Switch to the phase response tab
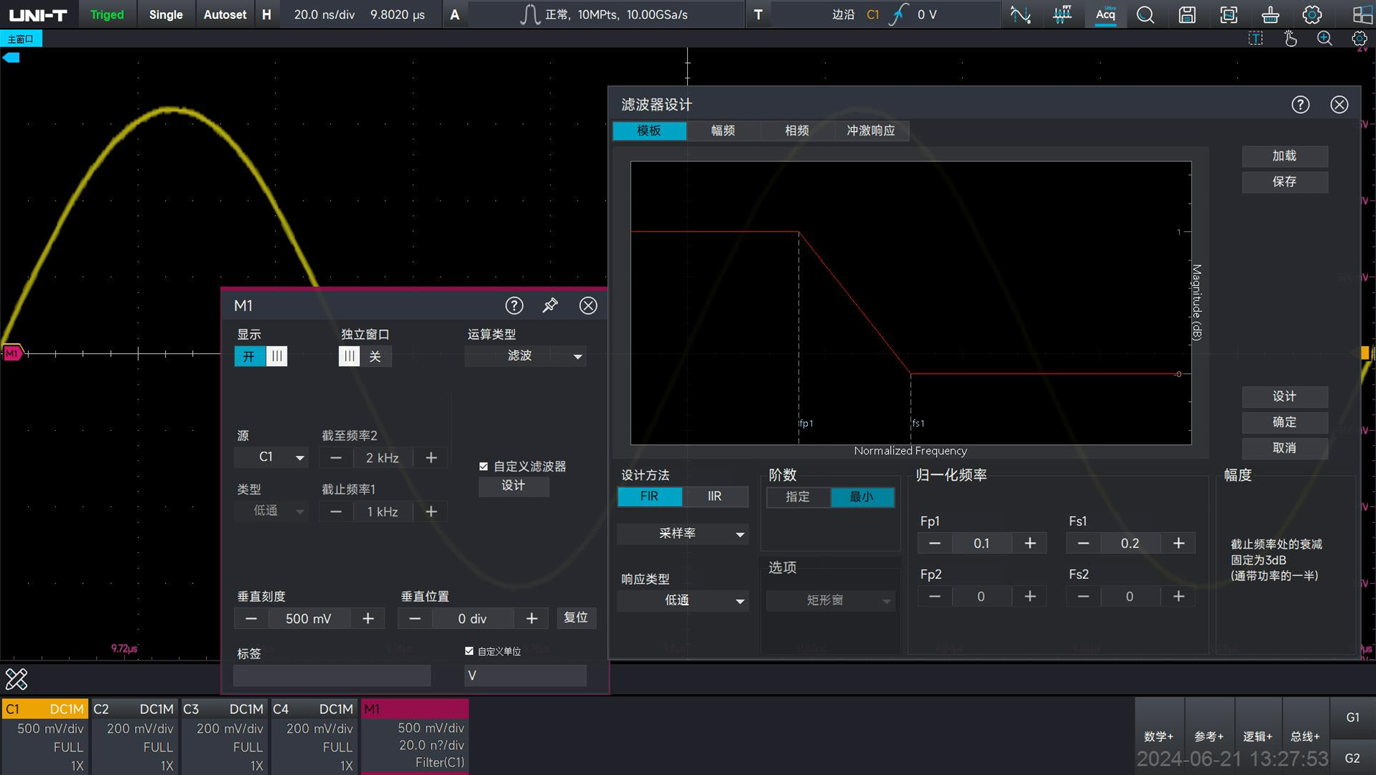 (x=797, y=131)
